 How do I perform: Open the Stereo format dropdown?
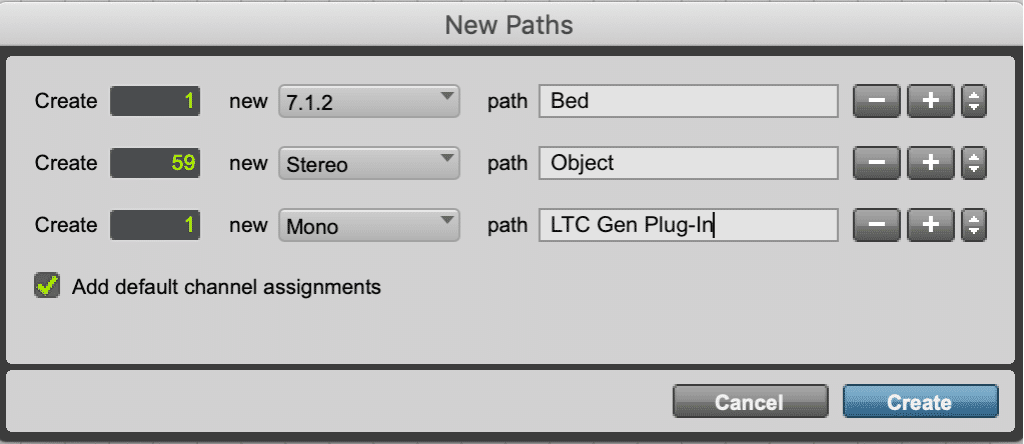368,163
